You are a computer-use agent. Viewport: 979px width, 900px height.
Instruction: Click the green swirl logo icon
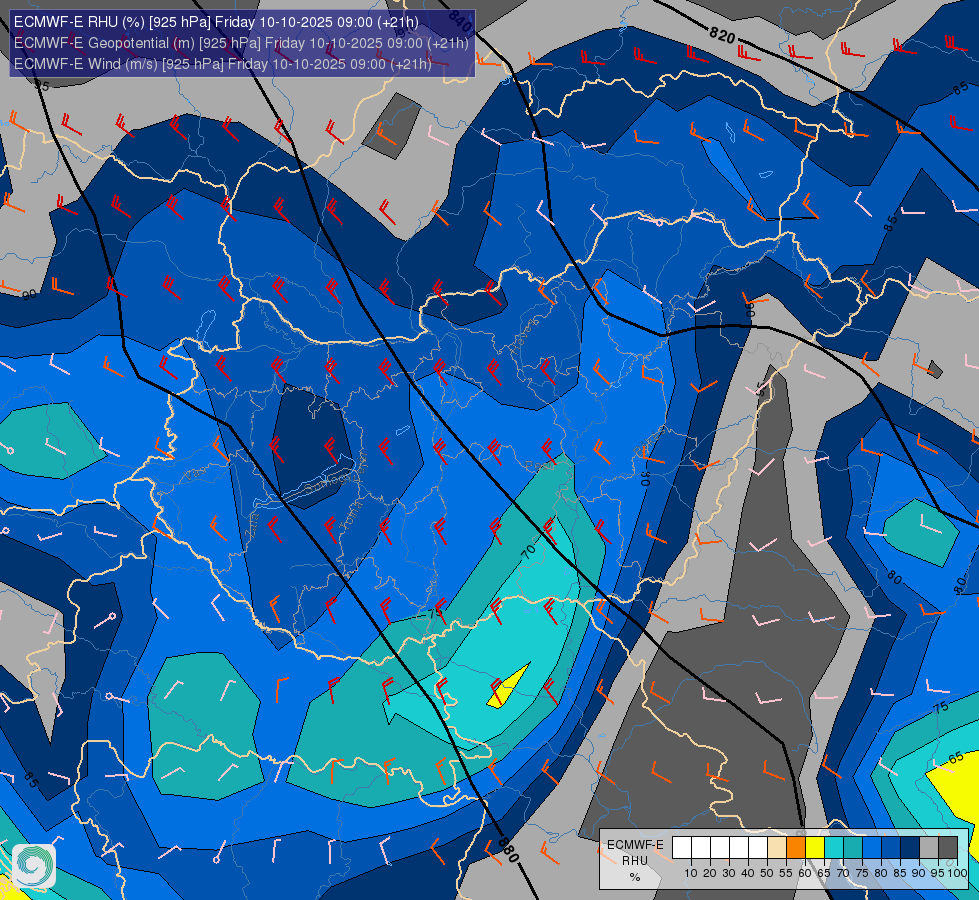click(33, 865)
